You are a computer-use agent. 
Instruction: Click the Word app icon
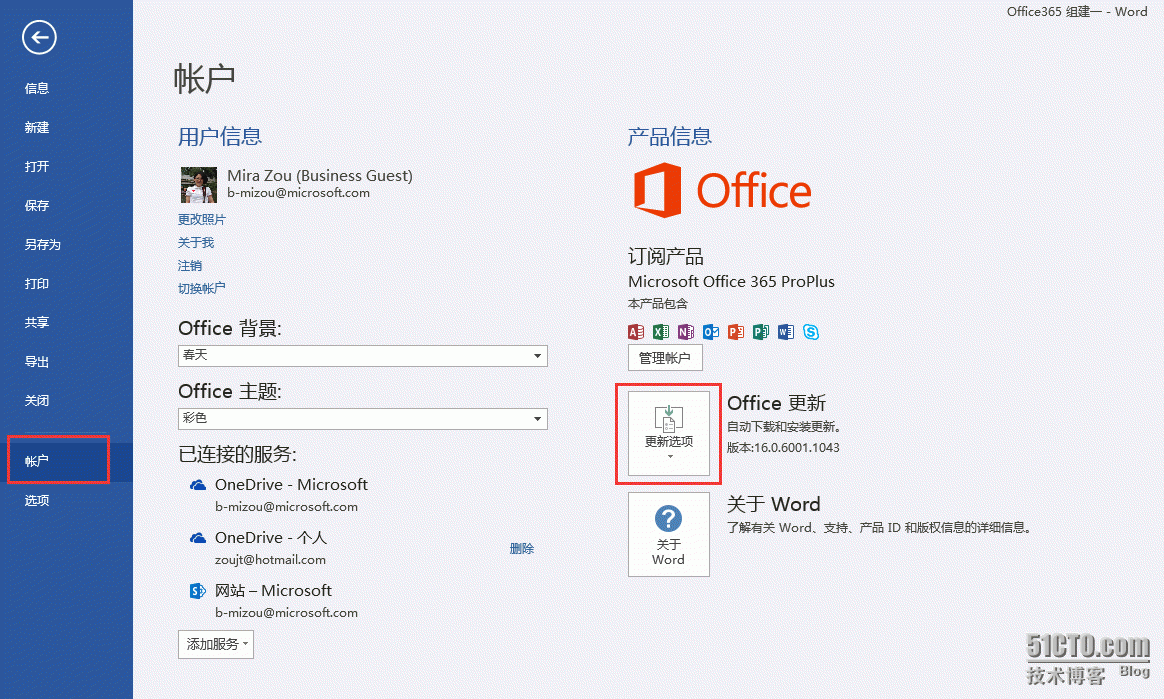[x=786, y=332]
